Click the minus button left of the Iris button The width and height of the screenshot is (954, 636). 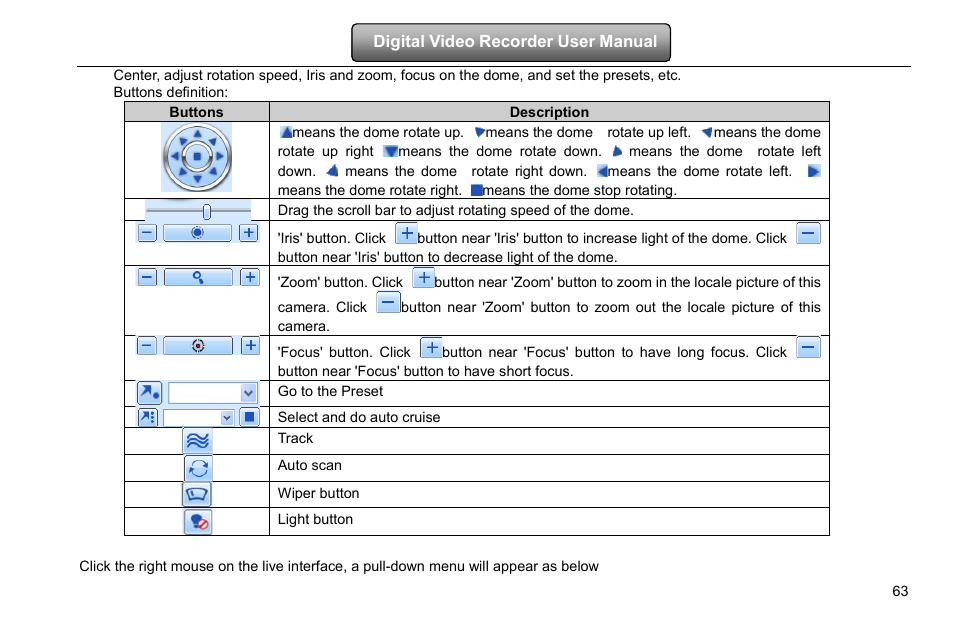pyautogui.click(x=147, y=232)
